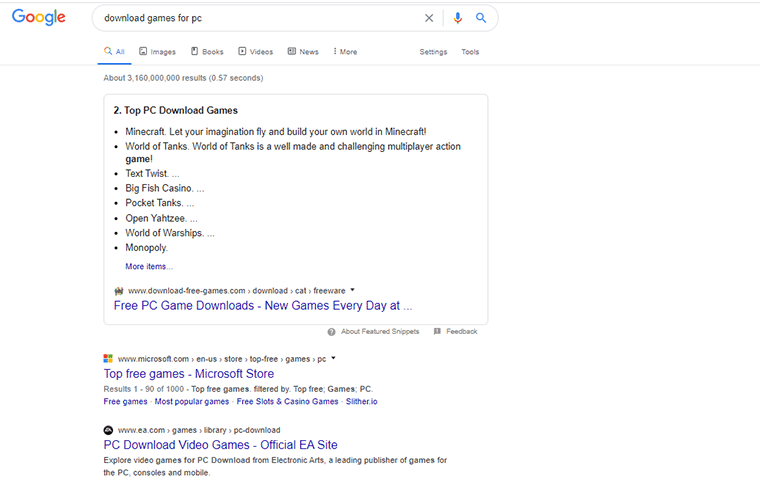Open search Tools
Image resolution: width=760 pixels, height=482 pixels.
pos(470,52)
